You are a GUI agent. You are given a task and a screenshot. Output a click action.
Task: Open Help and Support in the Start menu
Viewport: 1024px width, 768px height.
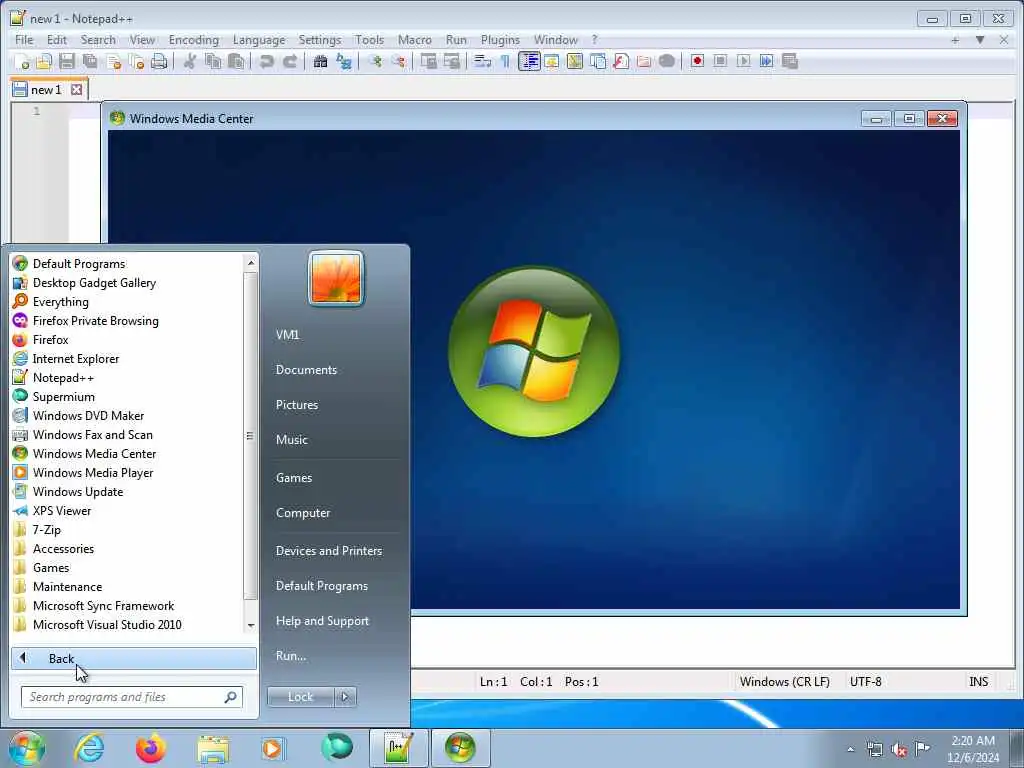(322, 621)
